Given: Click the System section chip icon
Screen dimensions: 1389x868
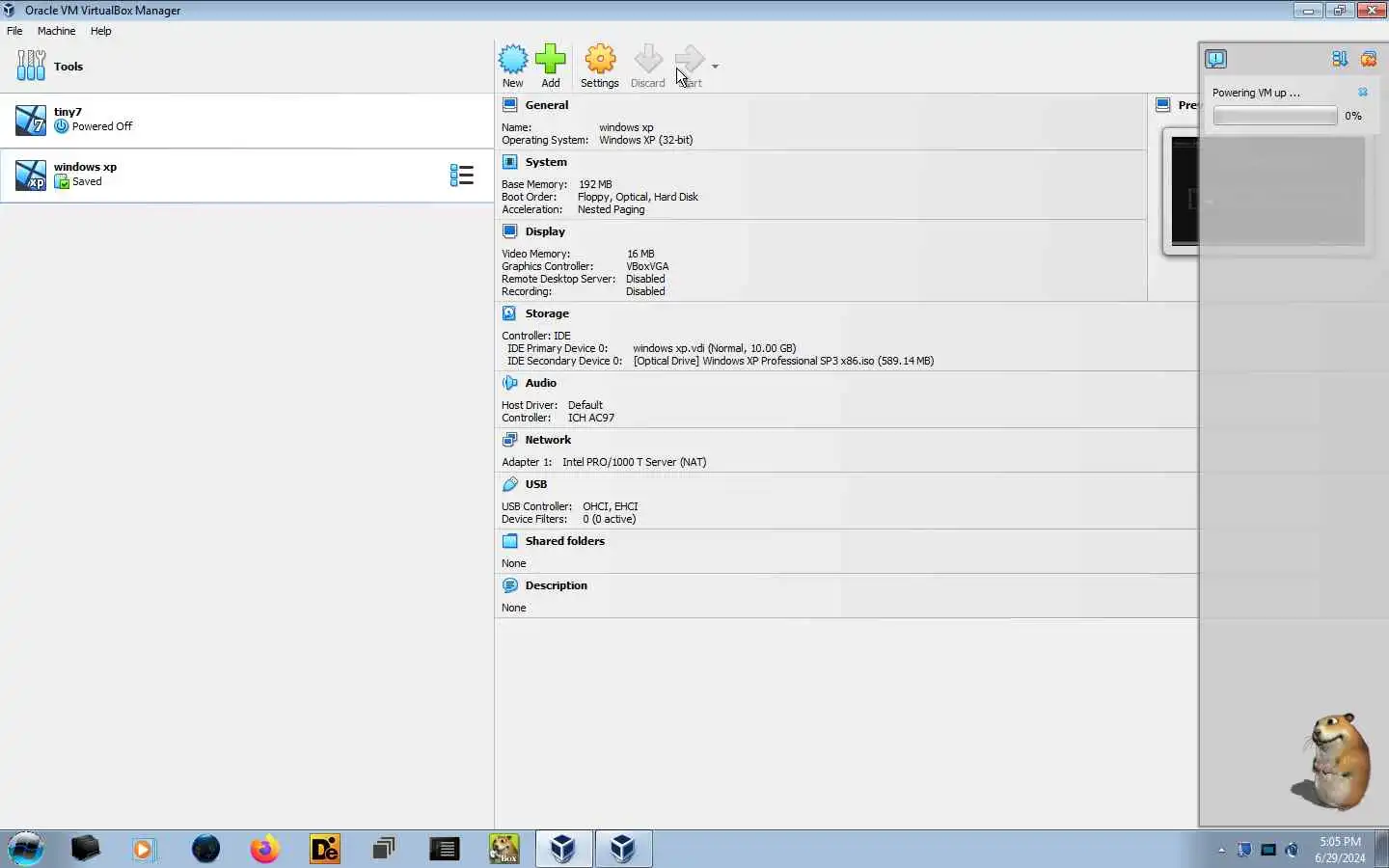Looking at the screenshot, I should coord(509,162).
